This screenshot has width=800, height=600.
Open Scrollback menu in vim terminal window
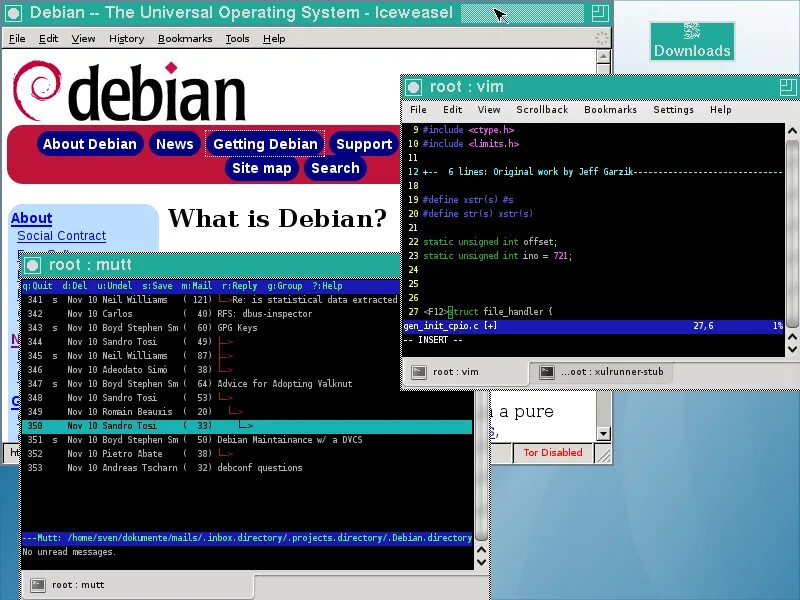click(542, 110)
